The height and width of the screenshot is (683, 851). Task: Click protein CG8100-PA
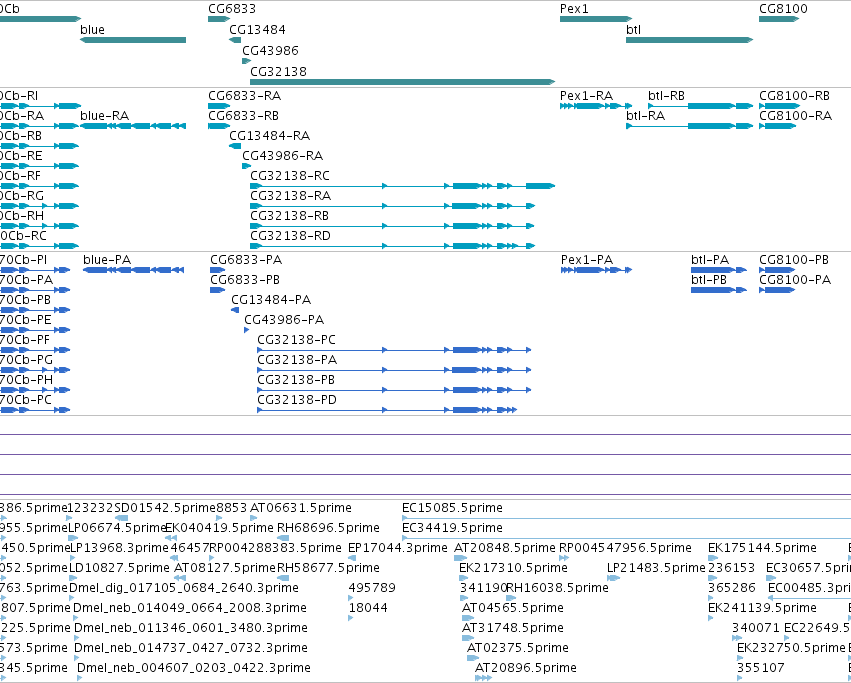777,290
